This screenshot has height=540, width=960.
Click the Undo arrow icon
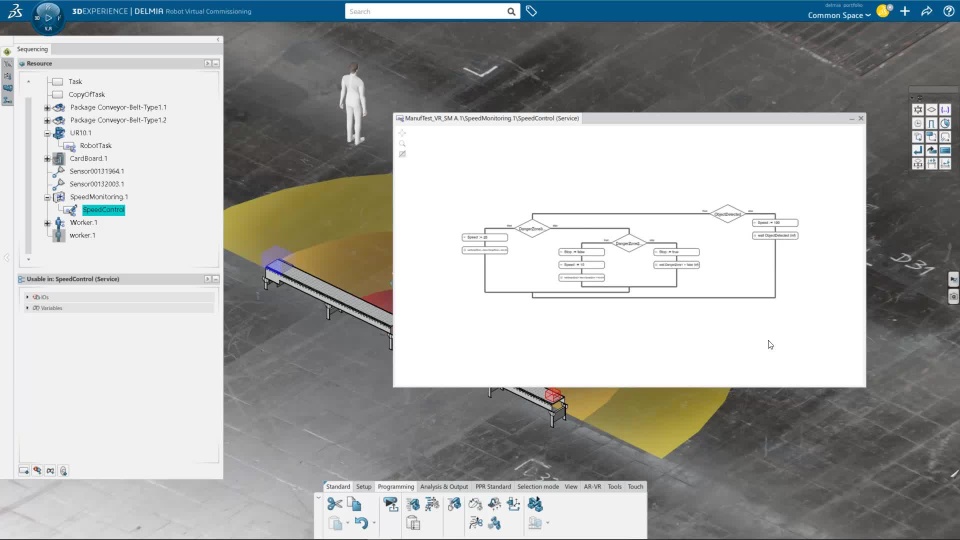(x=361, y=523)
